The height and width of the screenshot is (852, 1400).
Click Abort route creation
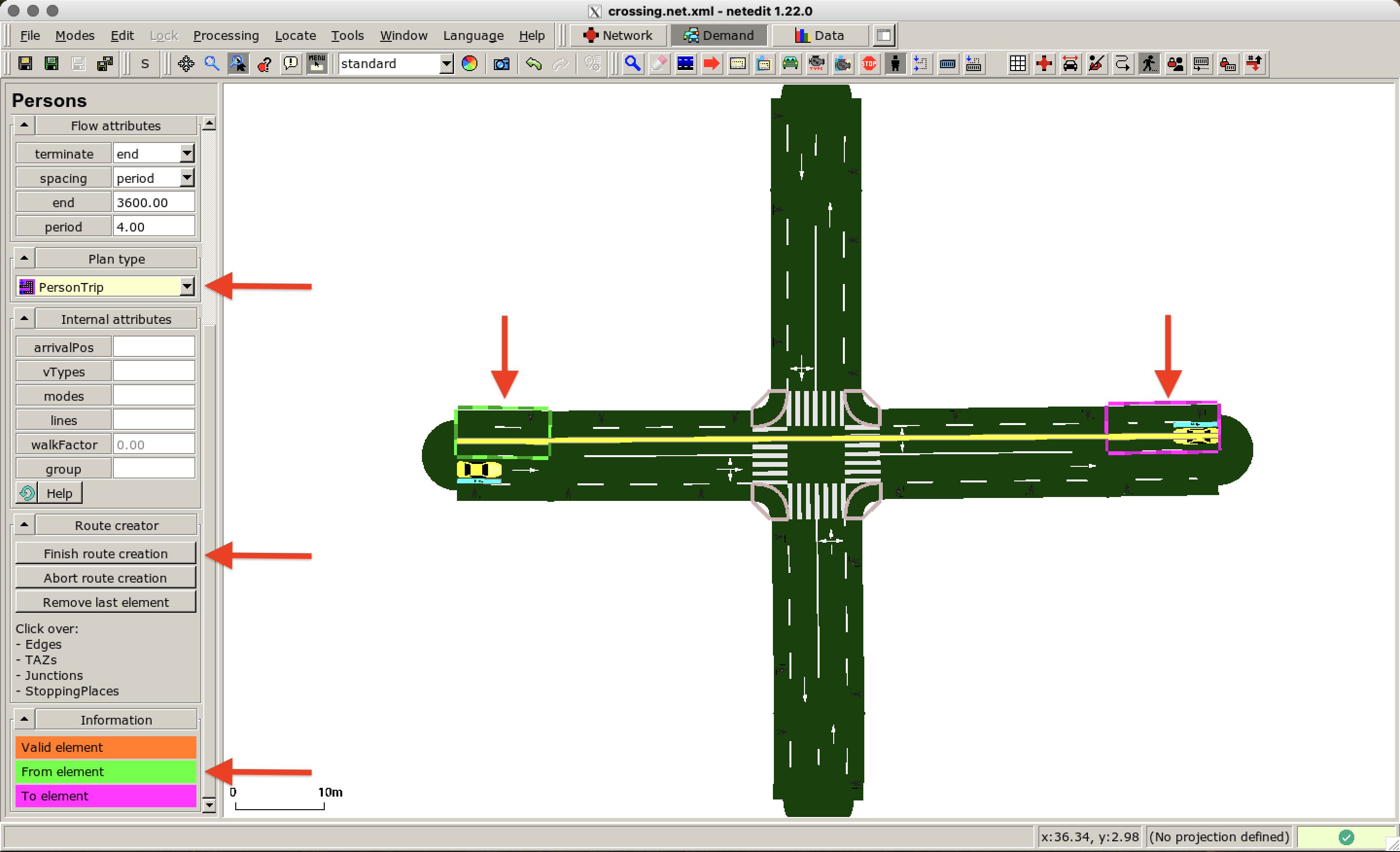pos(105,577)
